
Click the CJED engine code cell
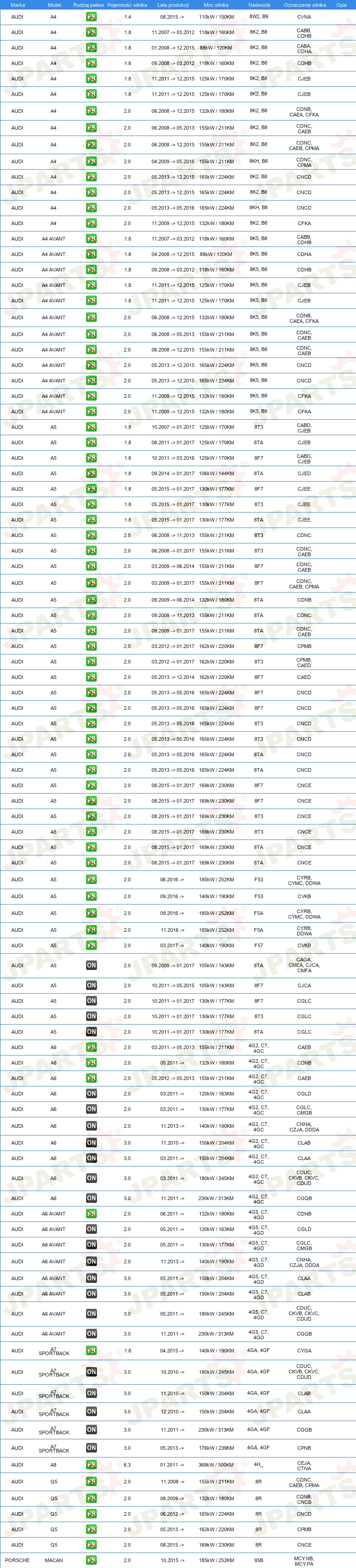tap(304, 473)
